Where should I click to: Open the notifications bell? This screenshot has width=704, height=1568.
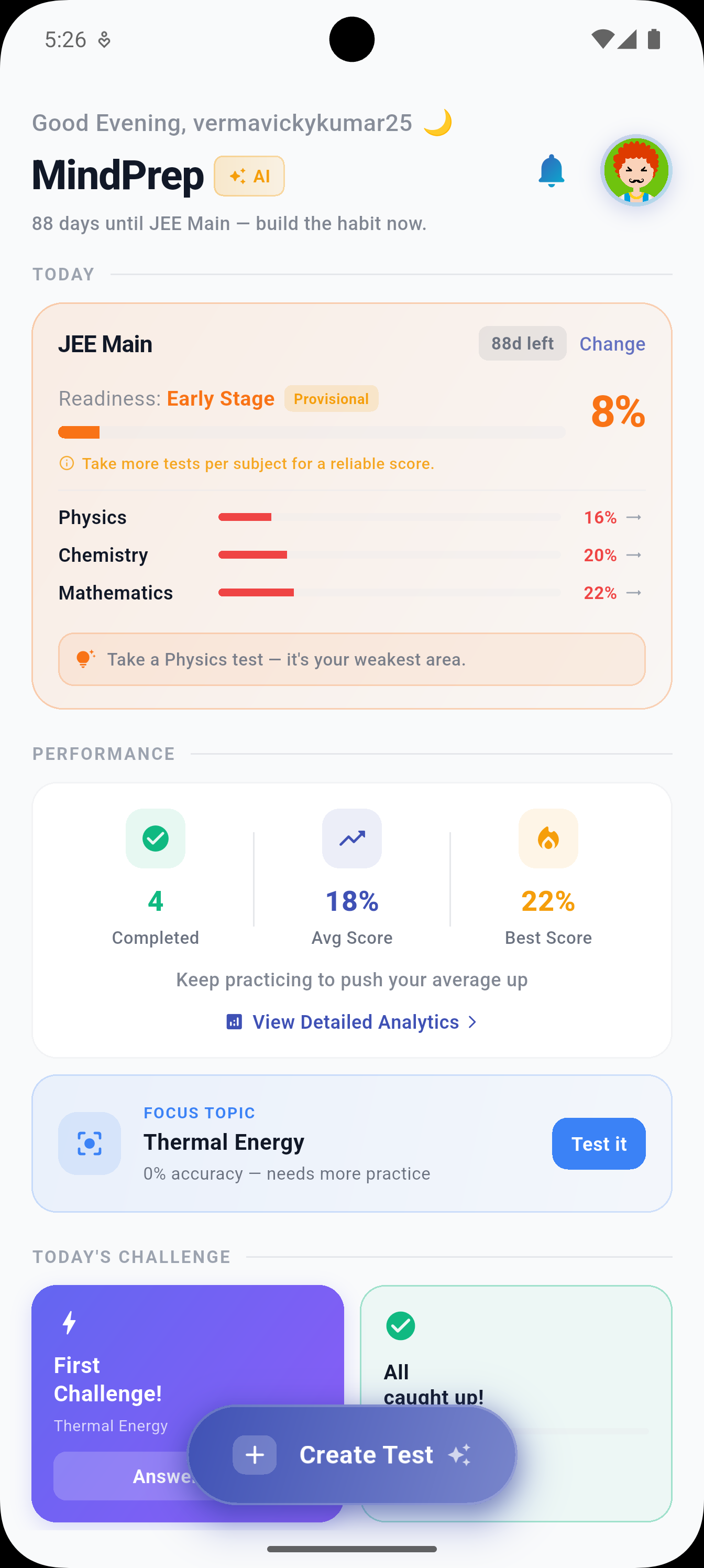(x=551, y=171)
